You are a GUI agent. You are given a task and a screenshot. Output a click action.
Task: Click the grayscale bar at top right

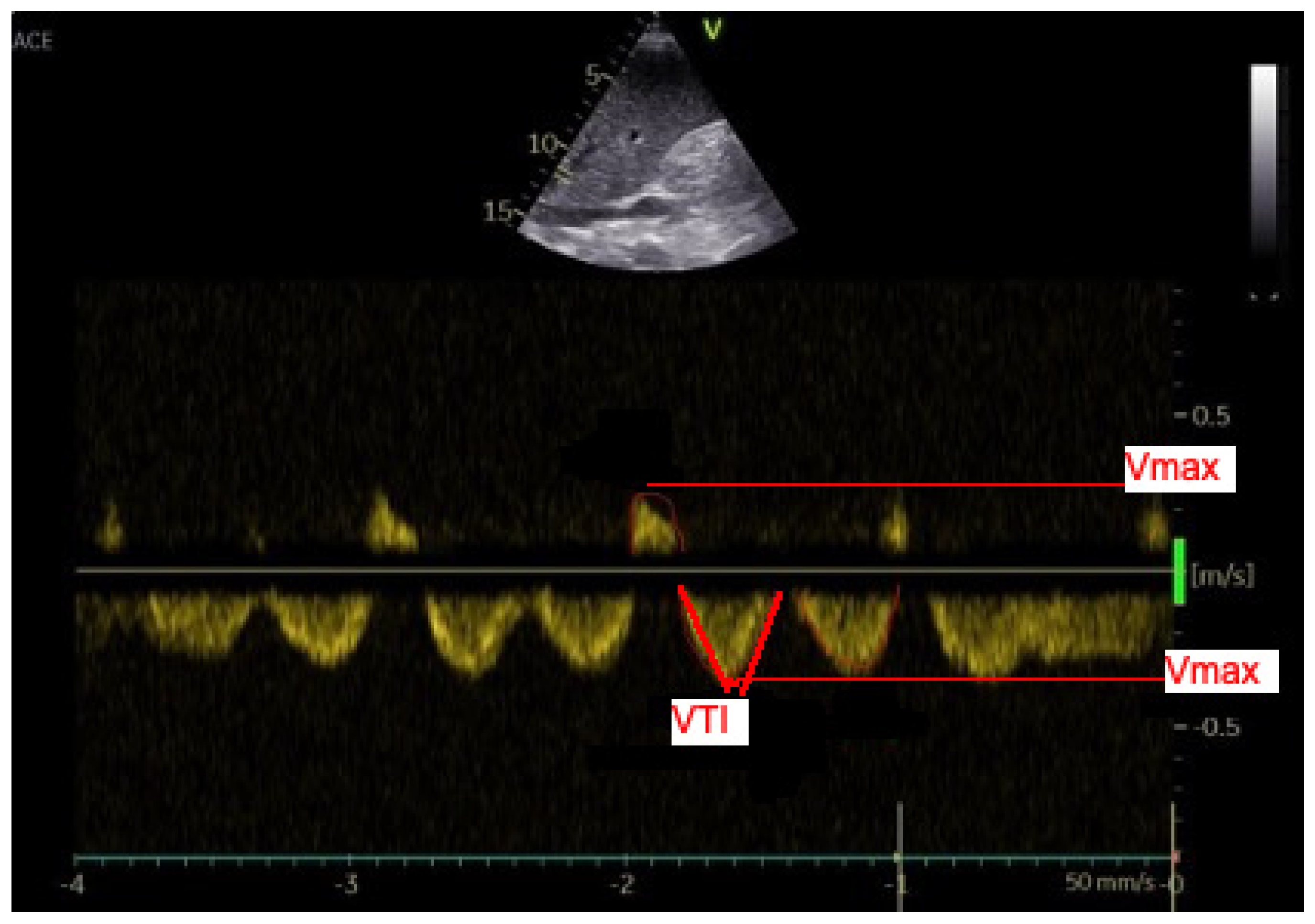click(1263, 160)
